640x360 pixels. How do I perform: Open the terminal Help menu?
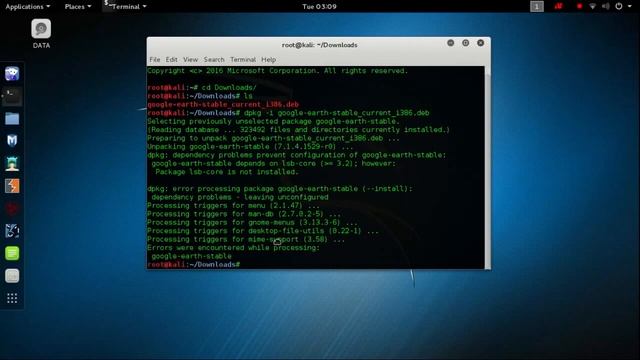click(x=269, y=60)
